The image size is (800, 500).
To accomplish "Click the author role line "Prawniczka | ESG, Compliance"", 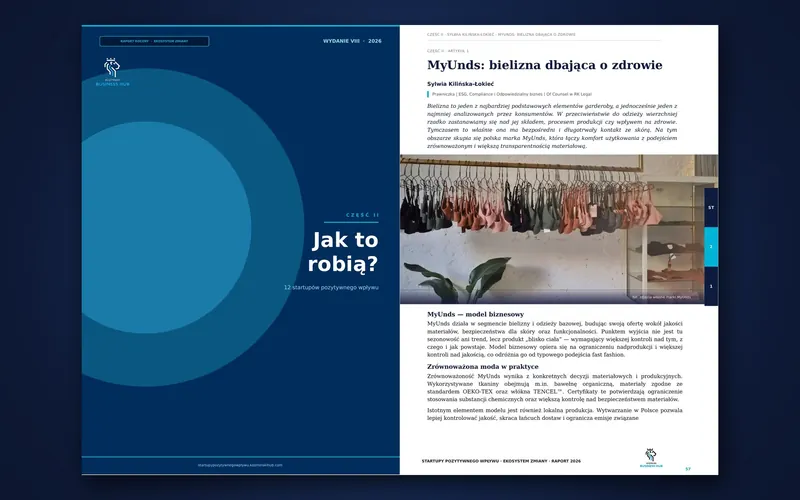I will click(512, 94).
